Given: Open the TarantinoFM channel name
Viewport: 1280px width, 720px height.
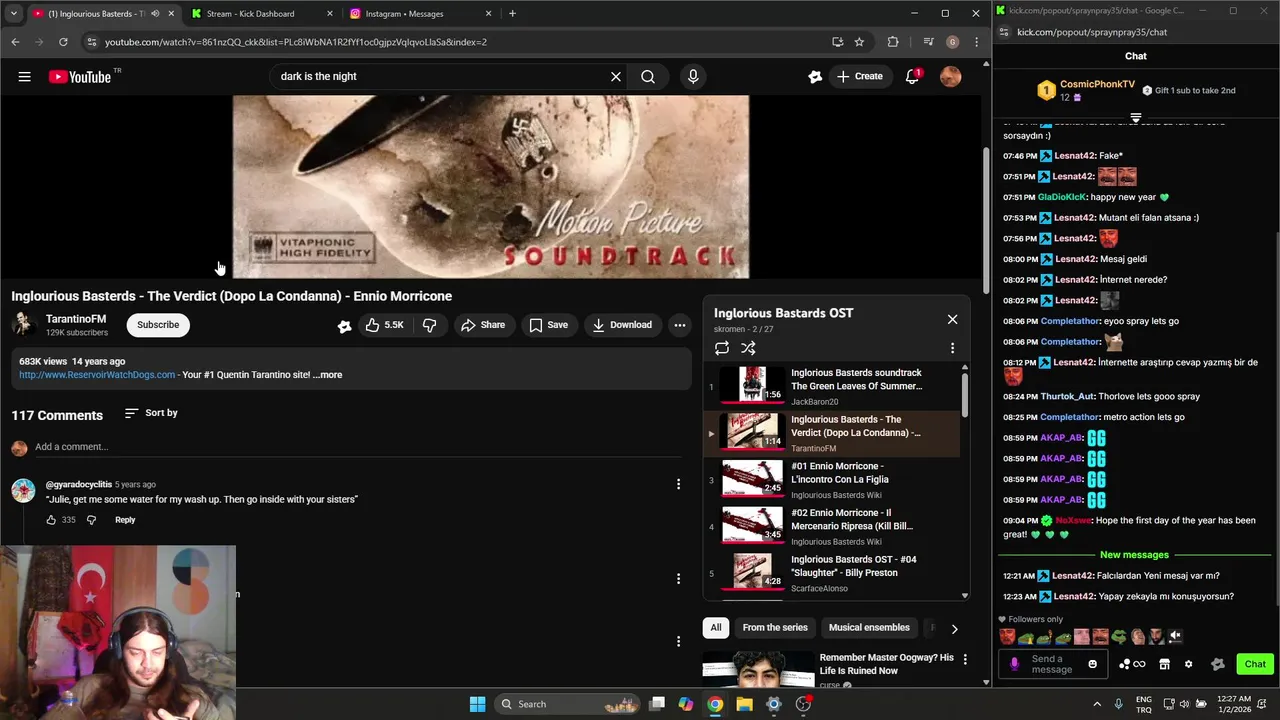Looking at the screenshot, I should pos(76,319).
